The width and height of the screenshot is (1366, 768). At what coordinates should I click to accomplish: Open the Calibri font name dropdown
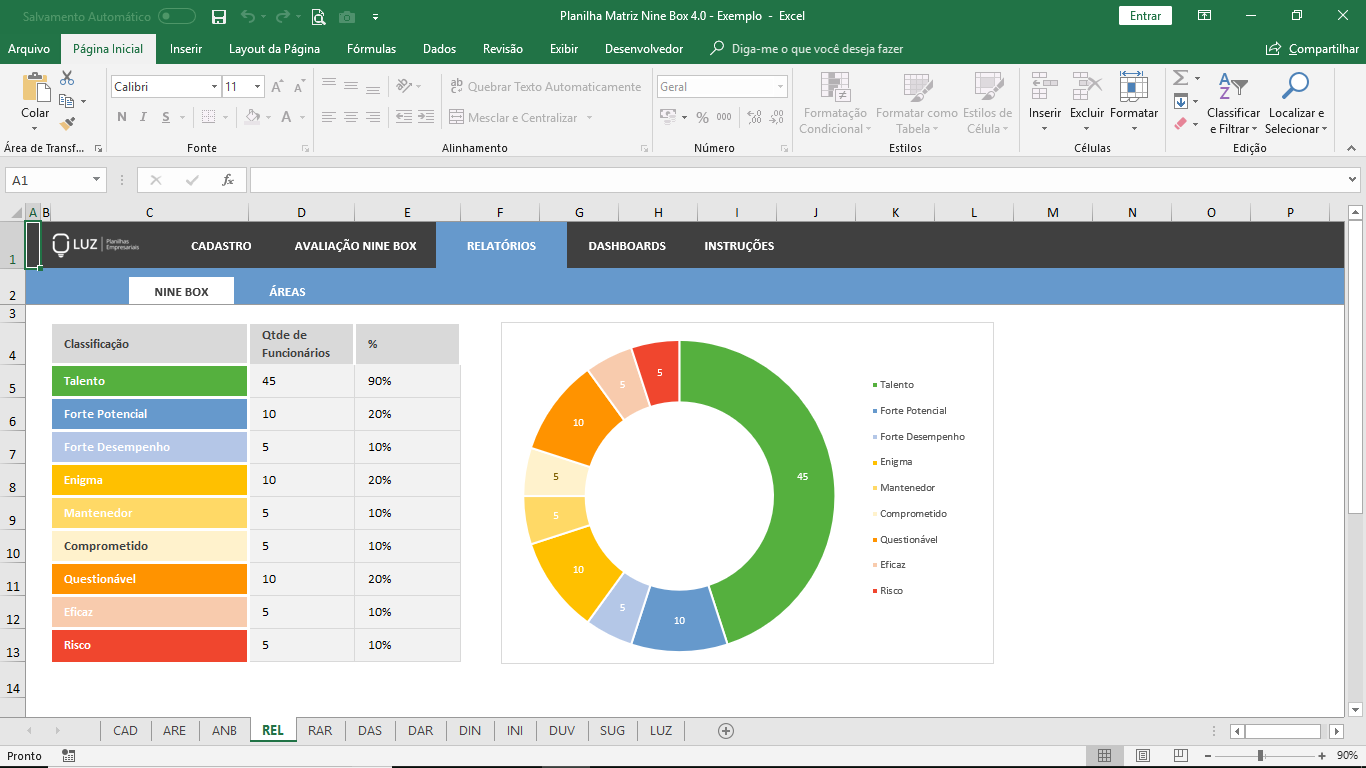214,87
